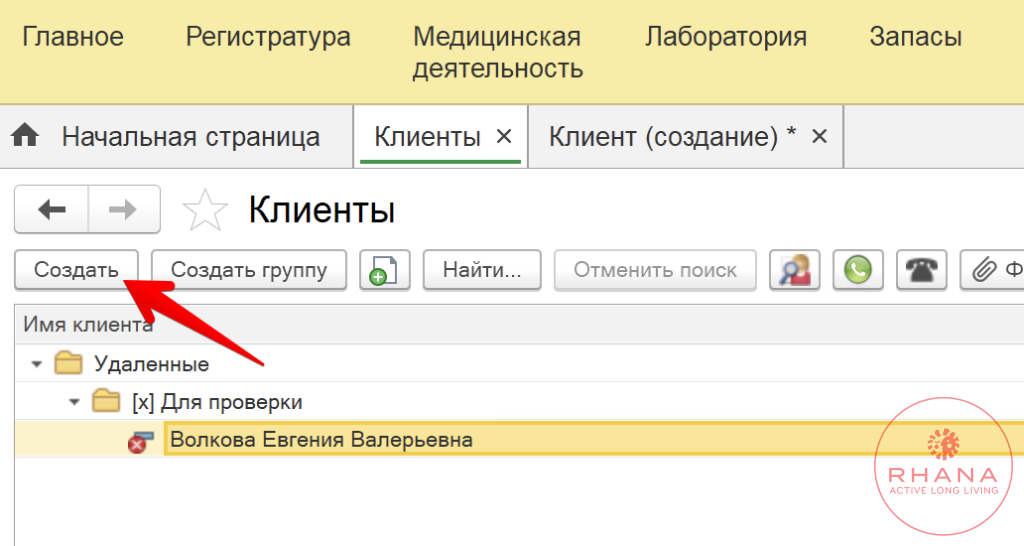Collapse the Удаленные folder arrow
Screen dimensions: 1024x546
(37, 364)
